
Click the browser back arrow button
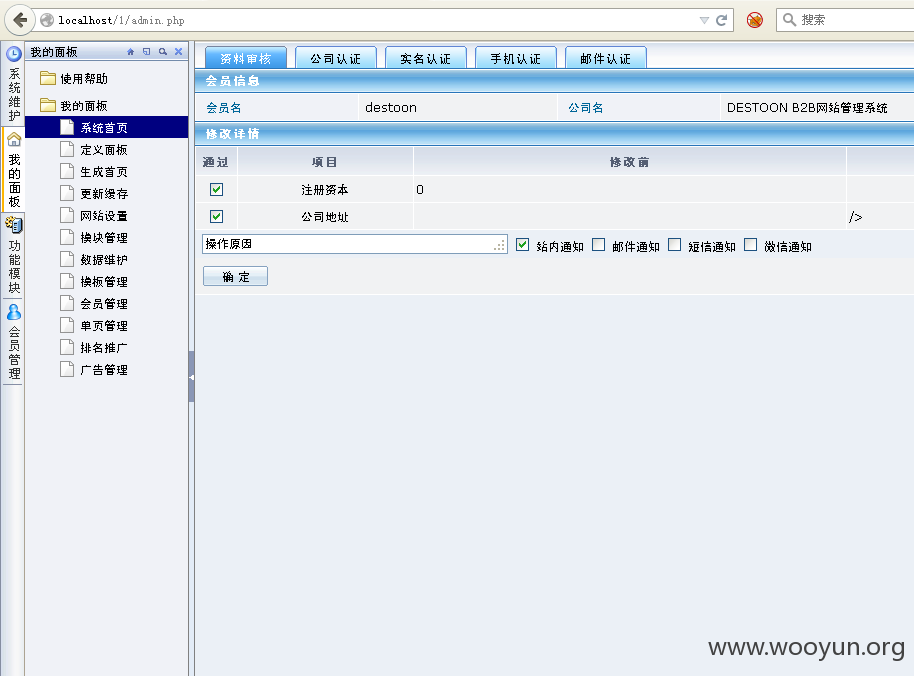point(20,20)
